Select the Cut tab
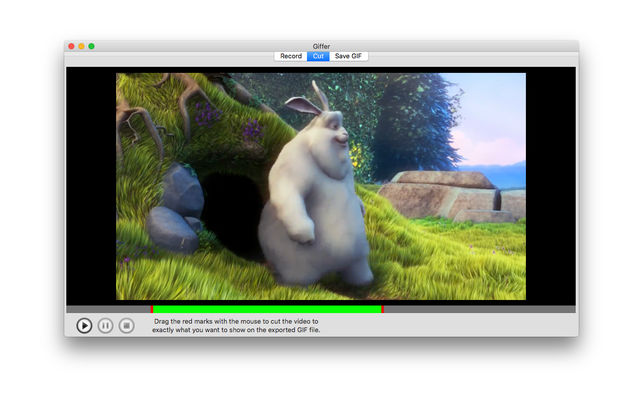 (318, 56)
